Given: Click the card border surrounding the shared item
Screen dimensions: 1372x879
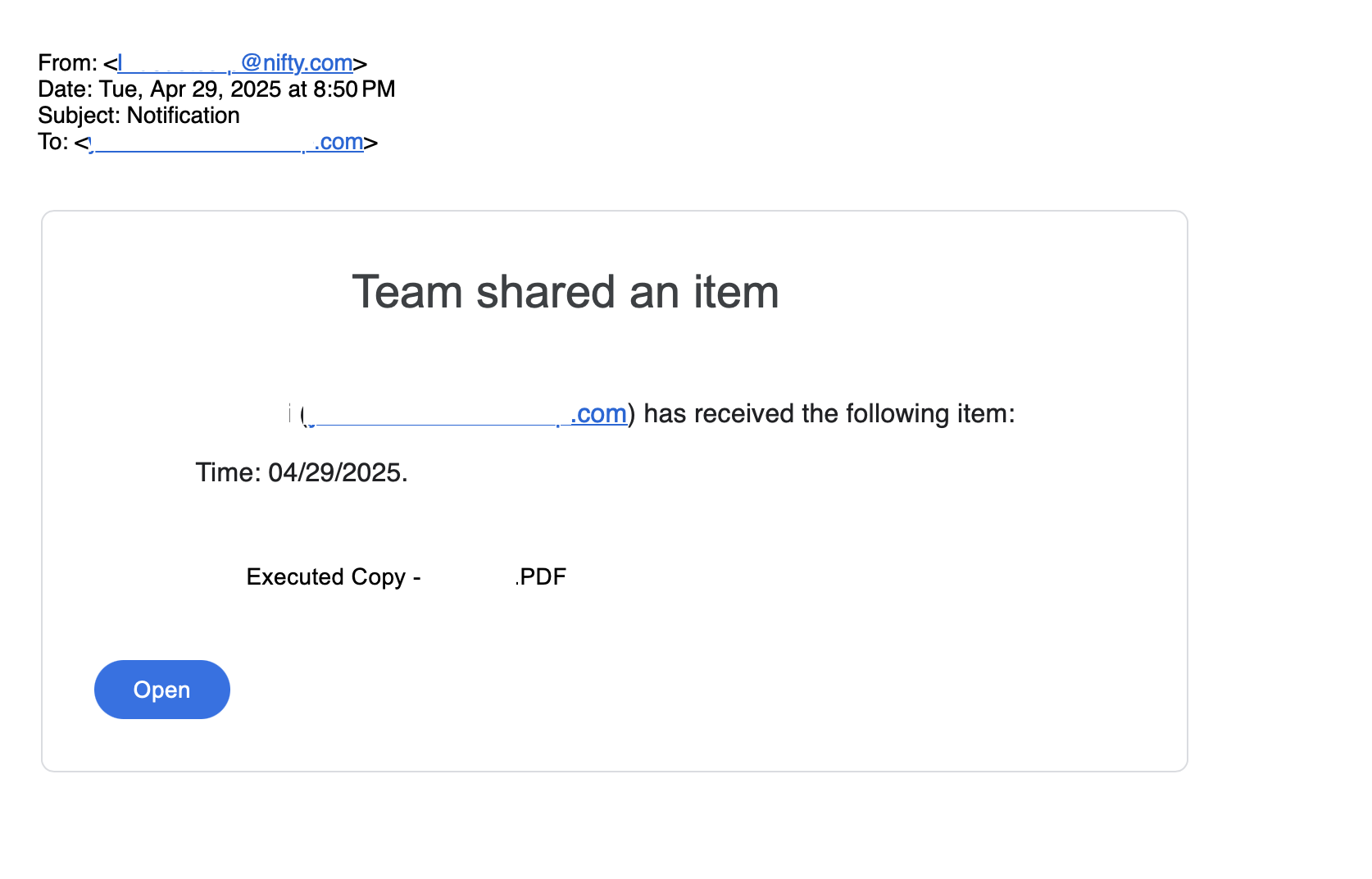Looking at the screenshot, I should click(615, 212).
